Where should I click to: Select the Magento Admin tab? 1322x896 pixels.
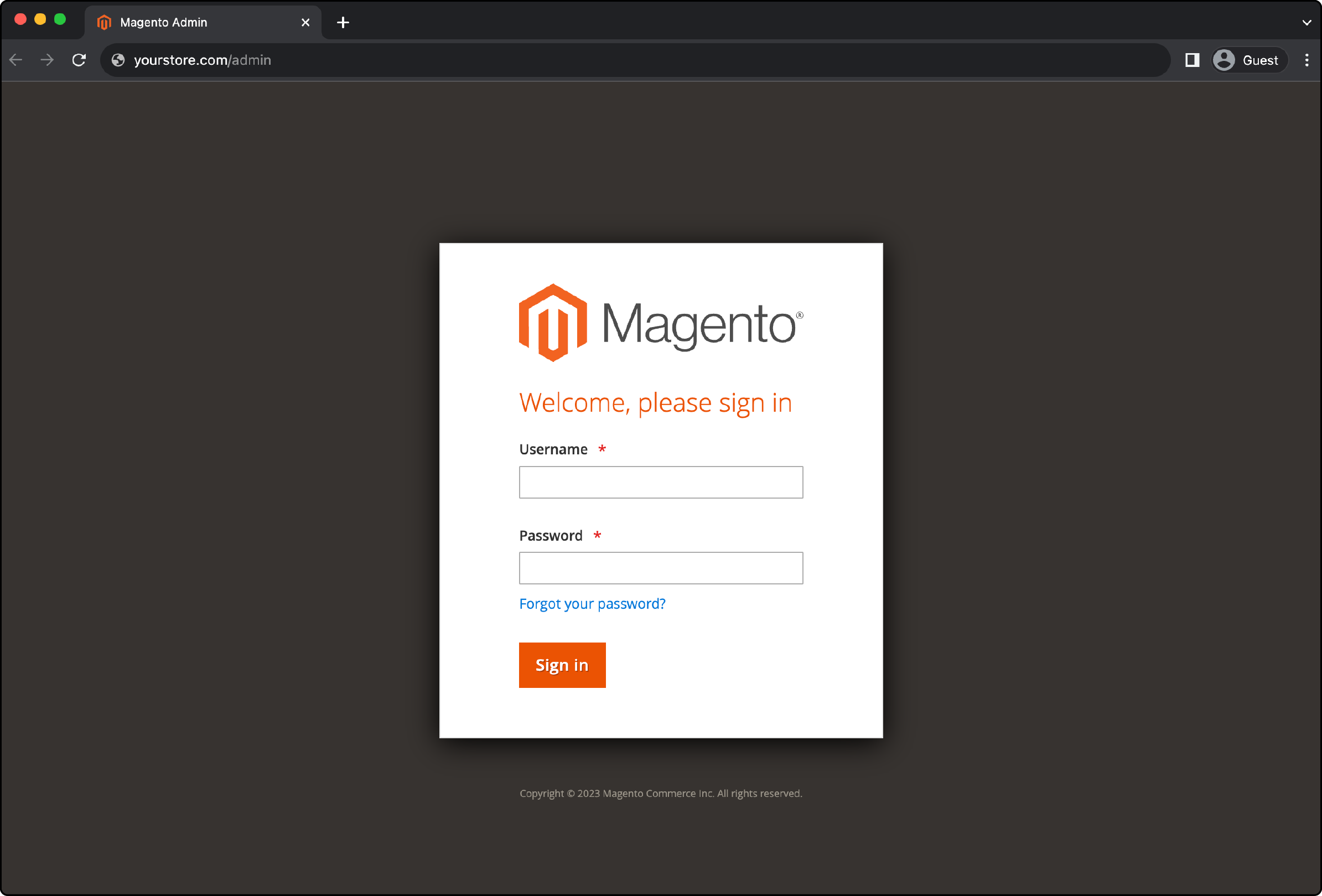coord(203,22)
